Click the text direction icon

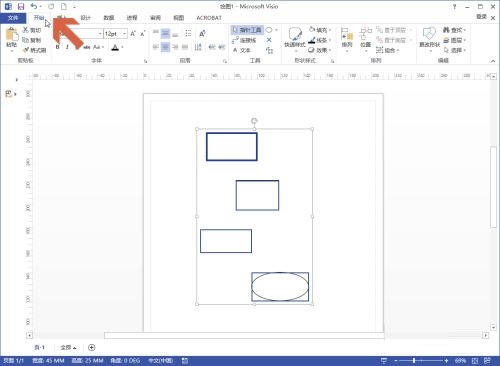tap(198, 47)
